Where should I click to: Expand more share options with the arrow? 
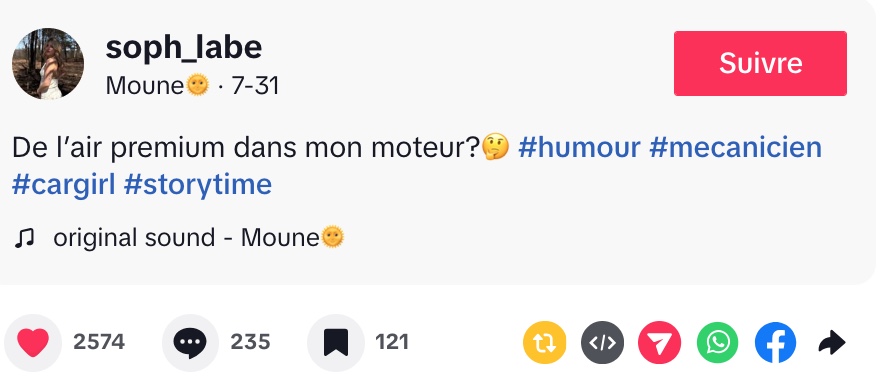click(831, 342)
